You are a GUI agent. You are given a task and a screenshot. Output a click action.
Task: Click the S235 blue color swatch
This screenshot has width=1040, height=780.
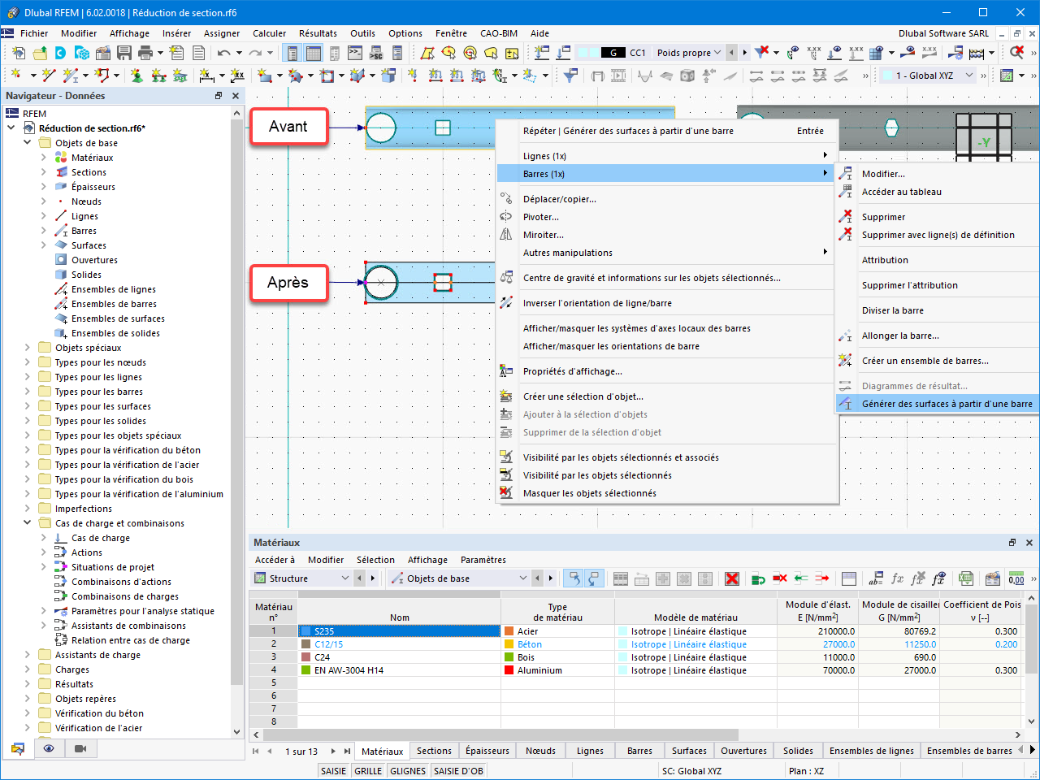(306, 631)
